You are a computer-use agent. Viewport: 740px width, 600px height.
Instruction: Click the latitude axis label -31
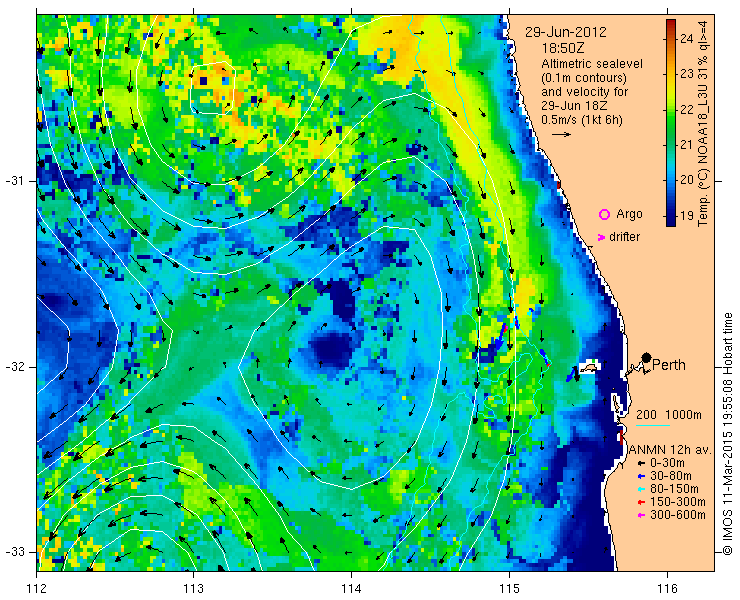point(14,181)
